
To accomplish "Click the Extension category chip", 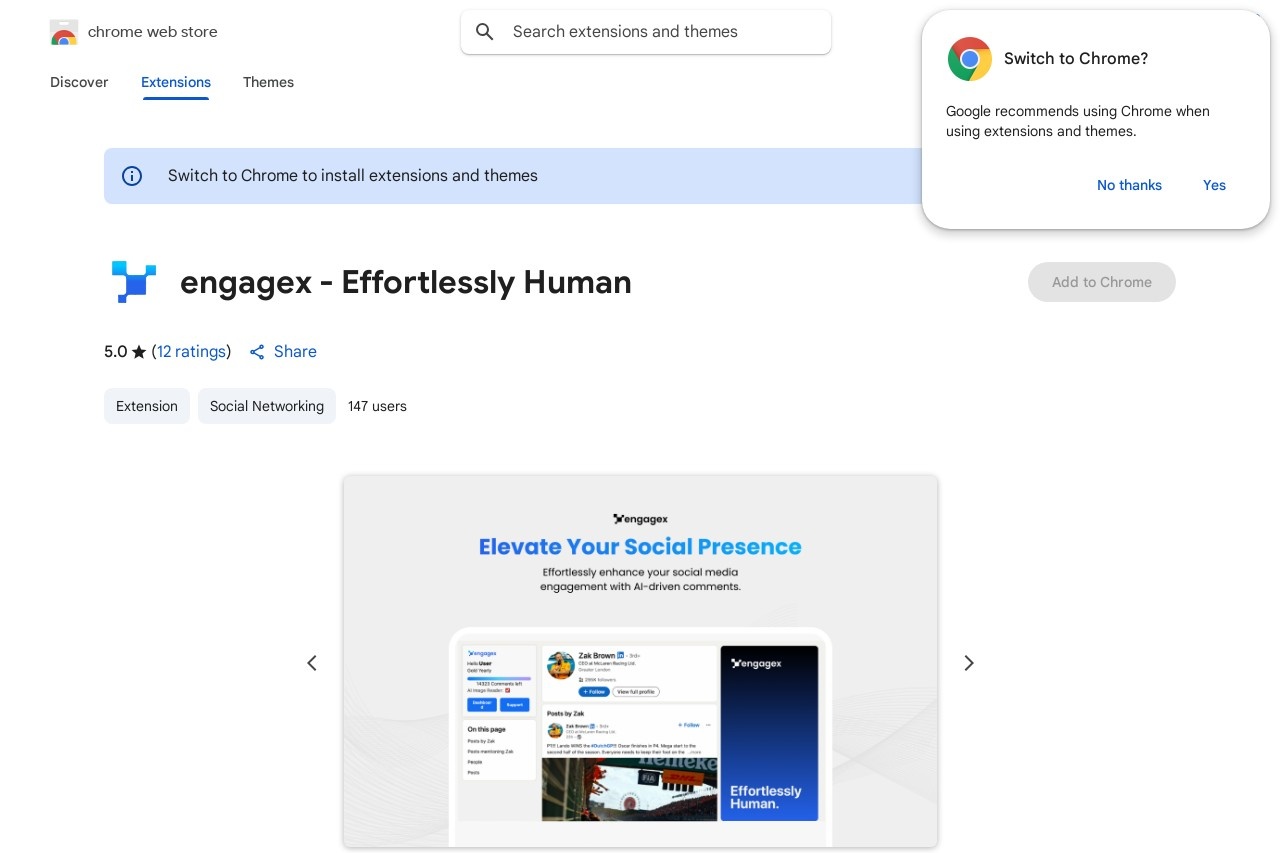I will click(x=147, y=406).
